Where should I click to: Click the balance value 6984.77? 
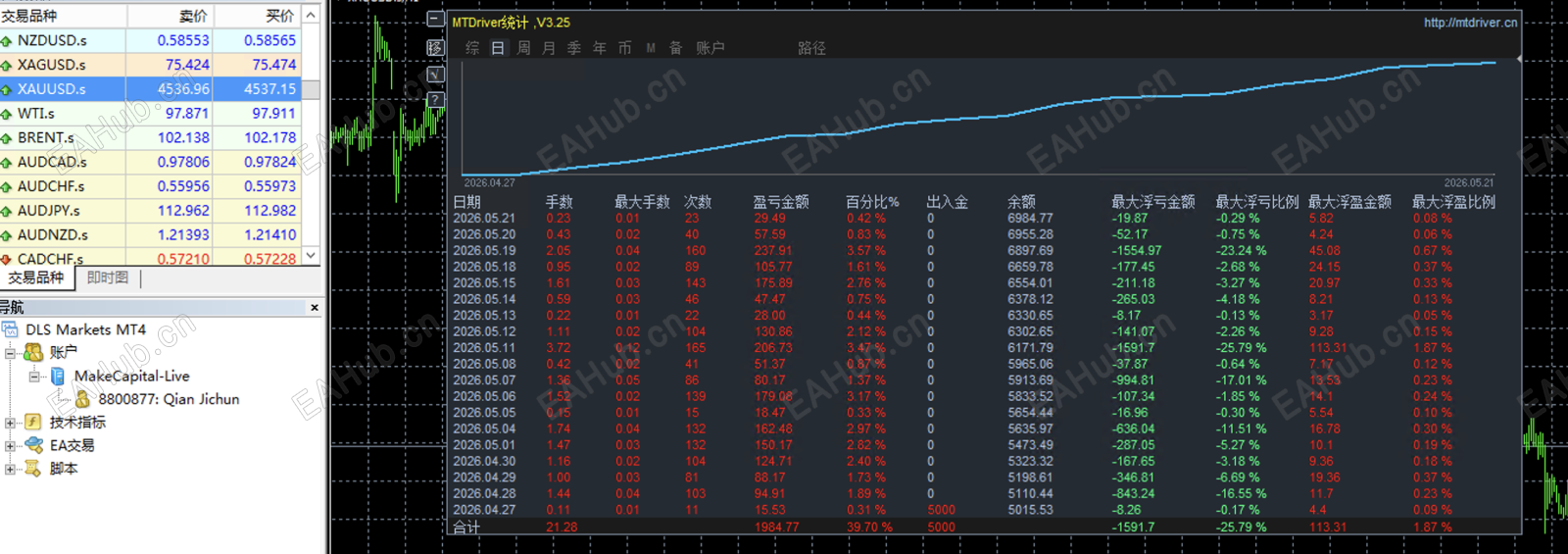[x=1030, y=219]
